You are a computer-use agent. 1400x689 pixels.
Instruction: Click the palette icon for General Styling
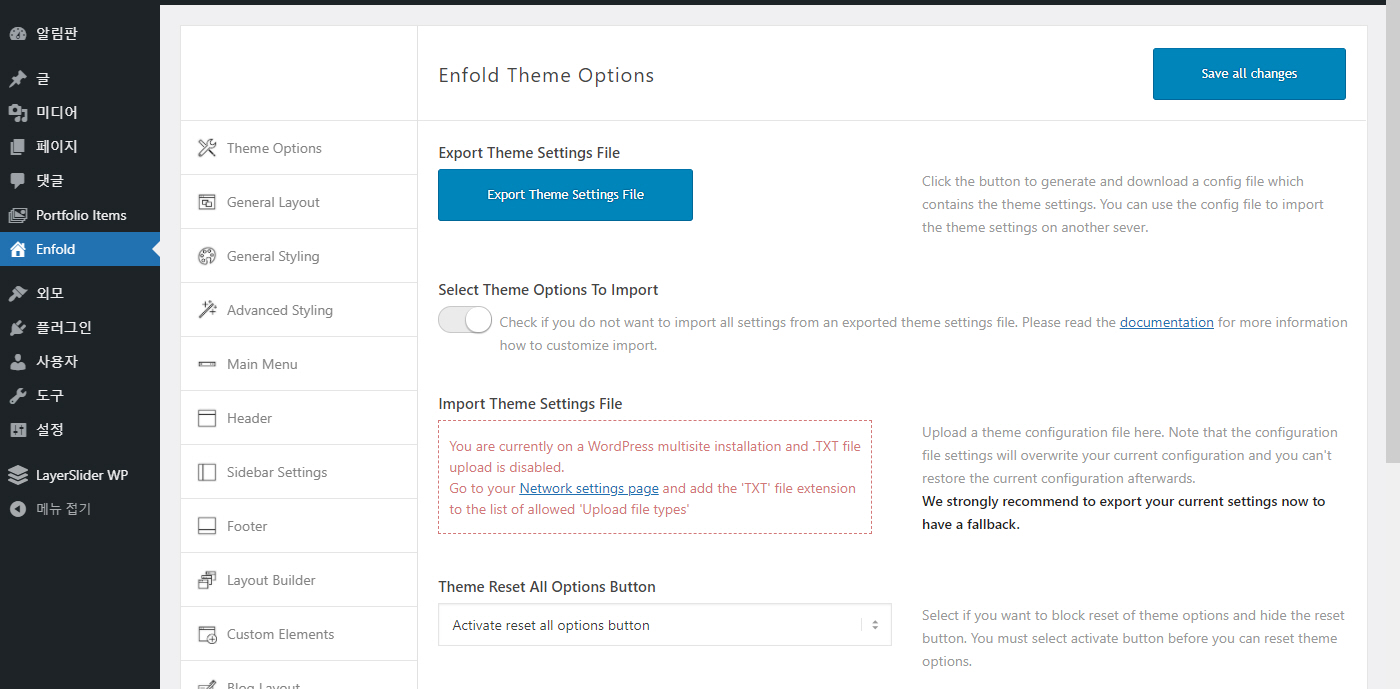point(207,256)
